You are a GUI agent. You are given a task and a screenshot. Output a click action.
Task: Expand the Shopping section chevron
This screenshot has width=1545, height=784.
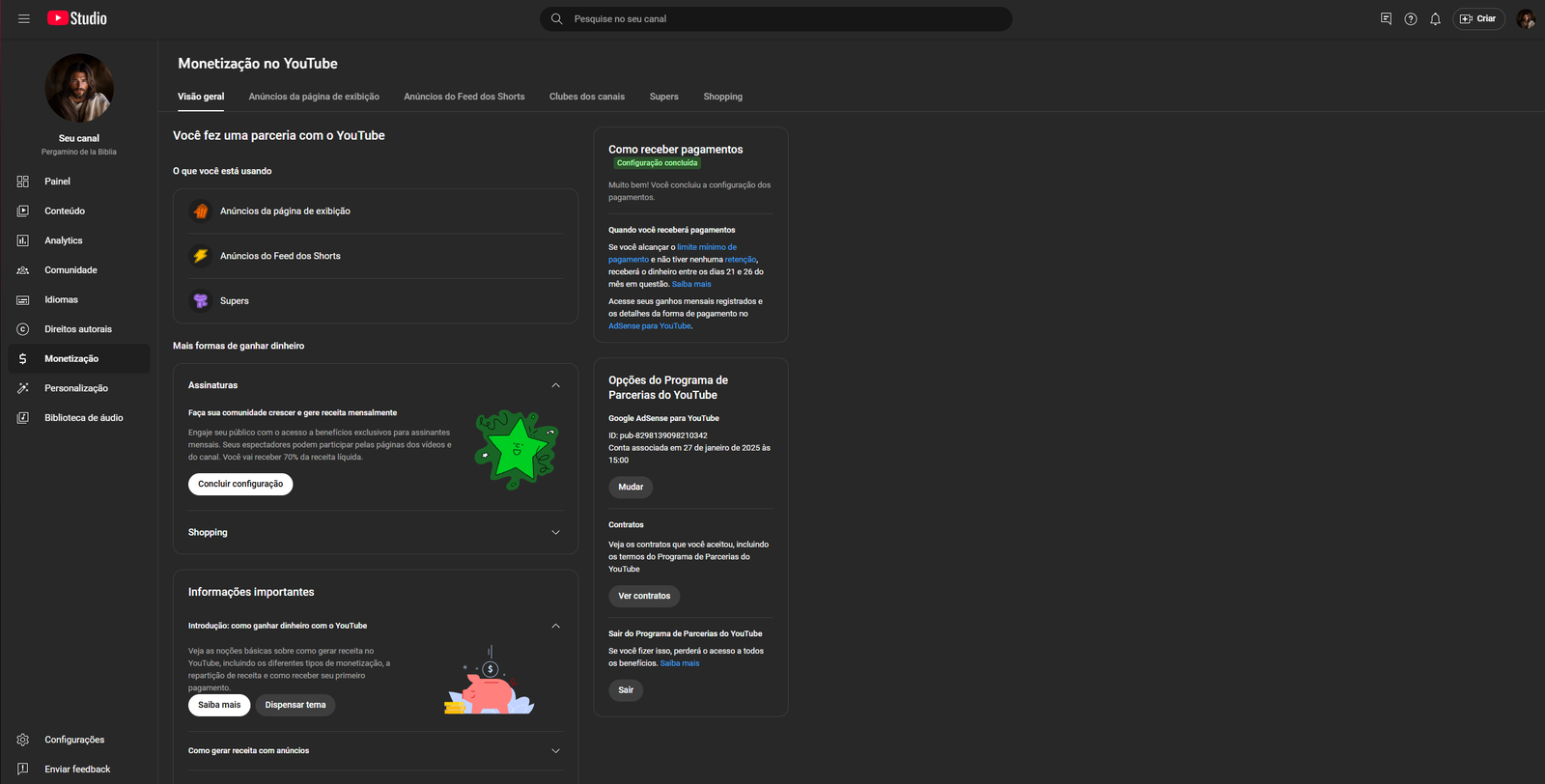[555, 533]
